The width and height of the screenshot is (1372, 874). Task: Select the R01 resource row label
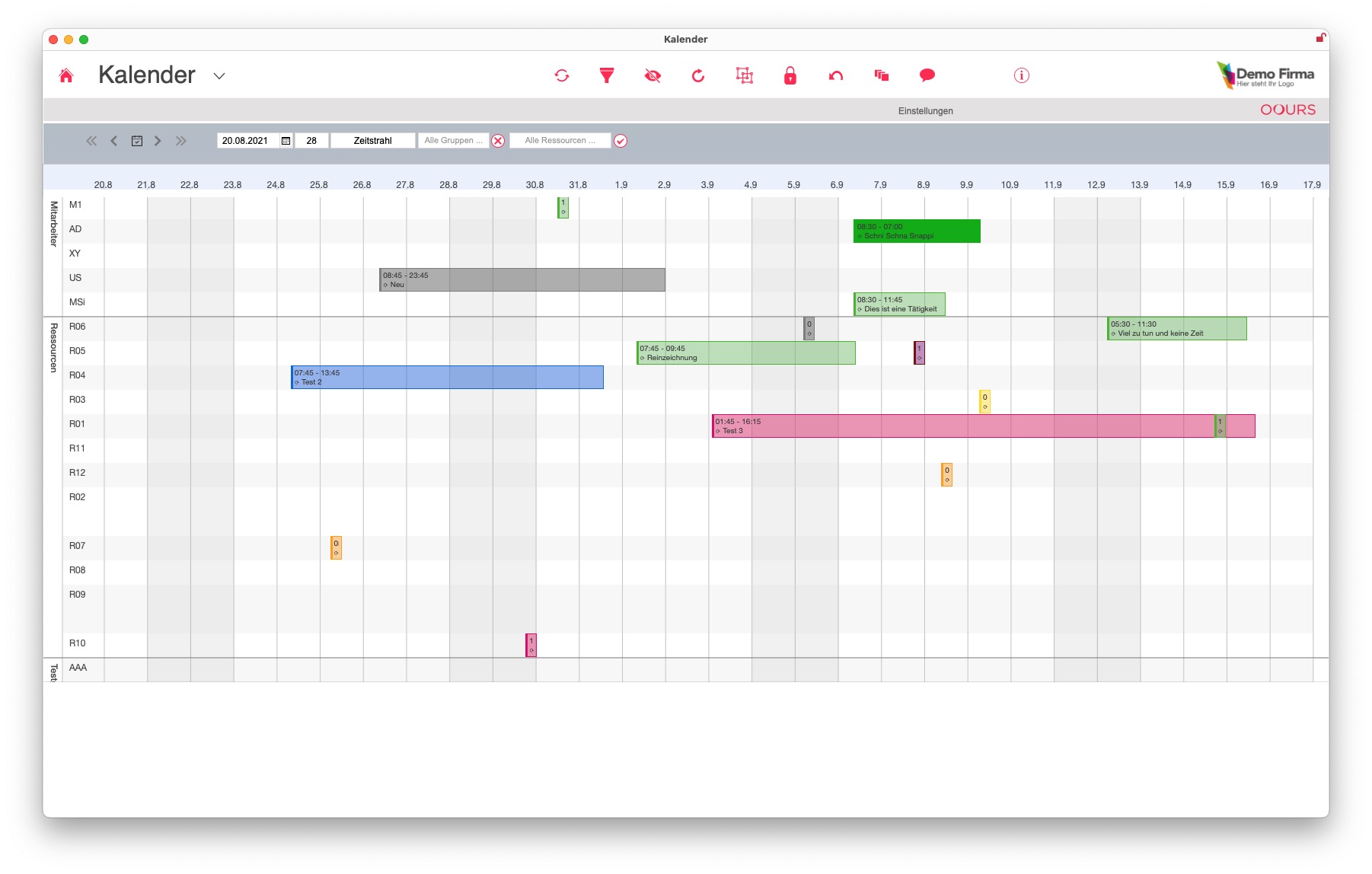(x=77, y=424)
